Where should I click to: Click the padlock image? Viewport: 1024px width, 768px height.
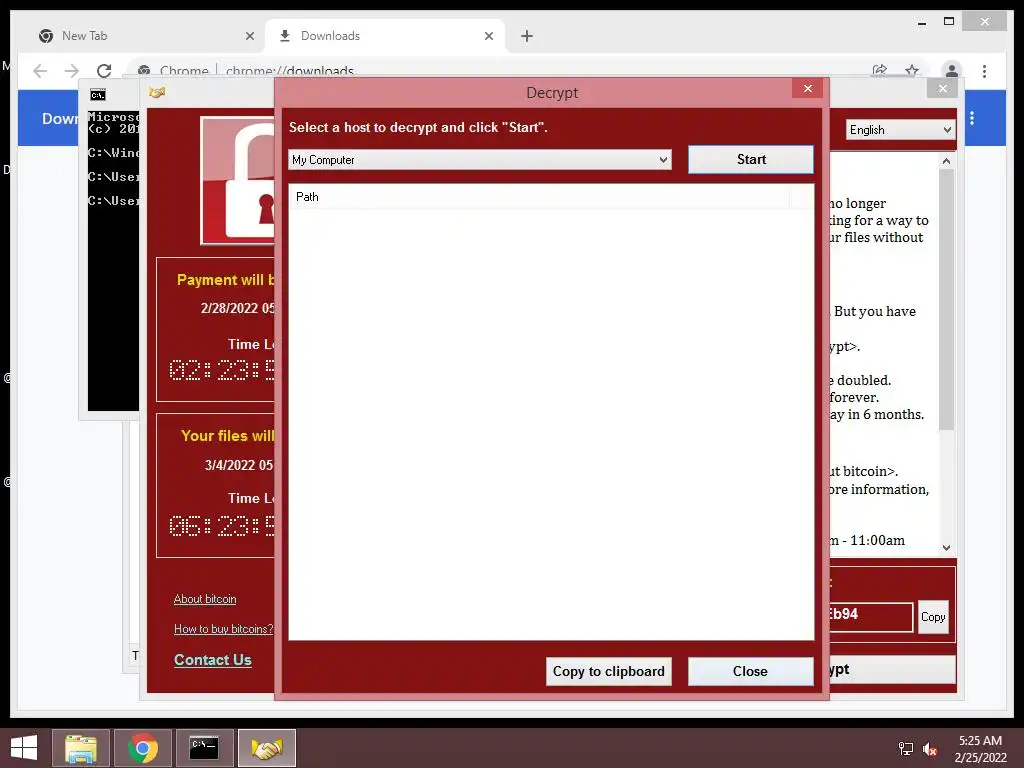[x=238, y=180]
